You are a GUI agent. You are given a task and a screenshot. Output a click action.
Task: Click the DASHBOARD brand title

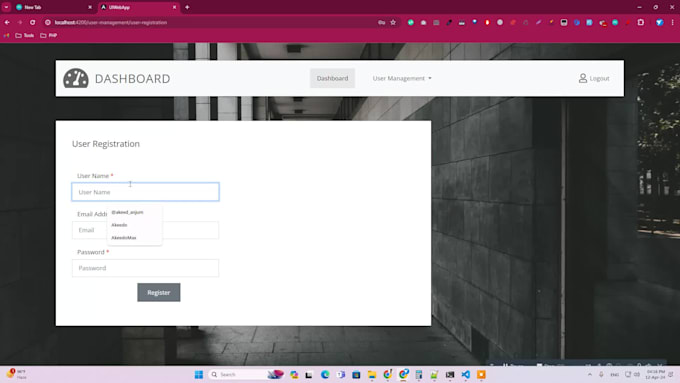coord(132,79)
